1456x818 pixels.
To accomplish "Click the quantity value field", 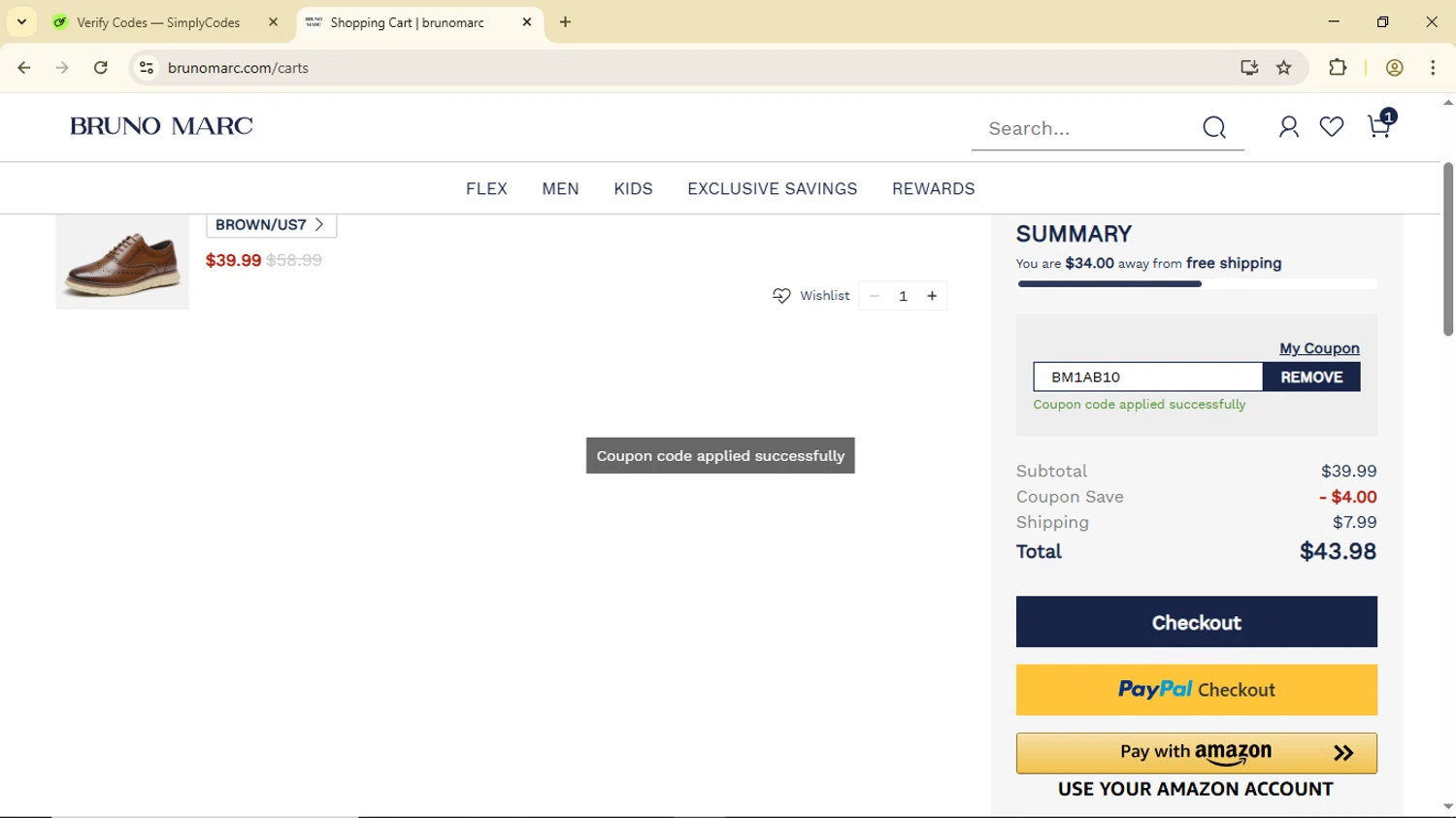I will click(903, 296).
